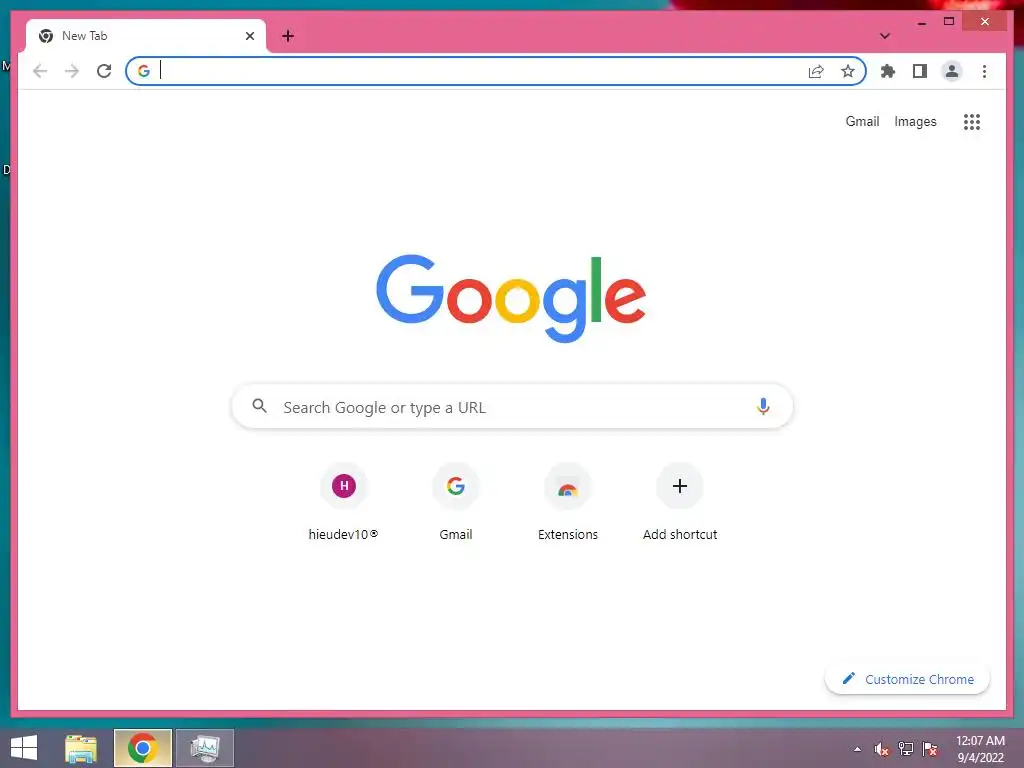The image size is (1024, 768).
Task: Open the Google apps grid
Action: coord(972,121)
